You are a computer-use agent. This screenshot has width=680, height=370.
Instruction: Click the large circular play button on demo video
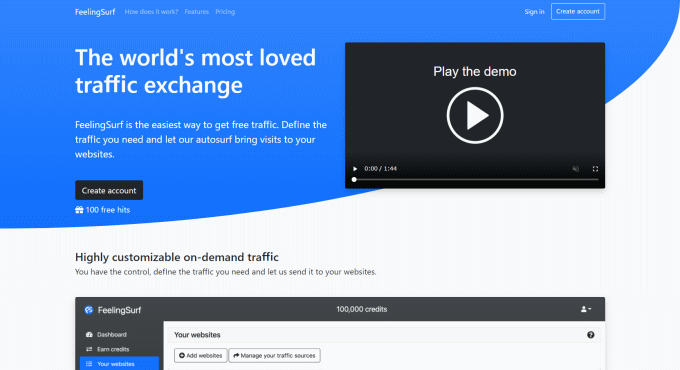pos(475,115)
